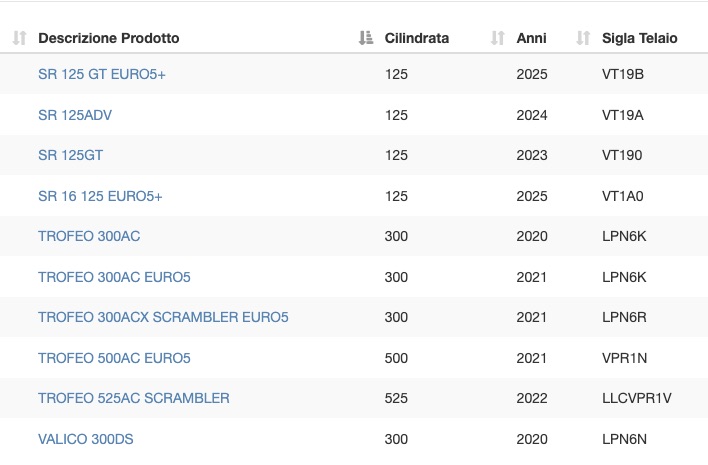Click the sort arrows beside Anni
The width and height of the screenshot is (708, 465).
497,38
